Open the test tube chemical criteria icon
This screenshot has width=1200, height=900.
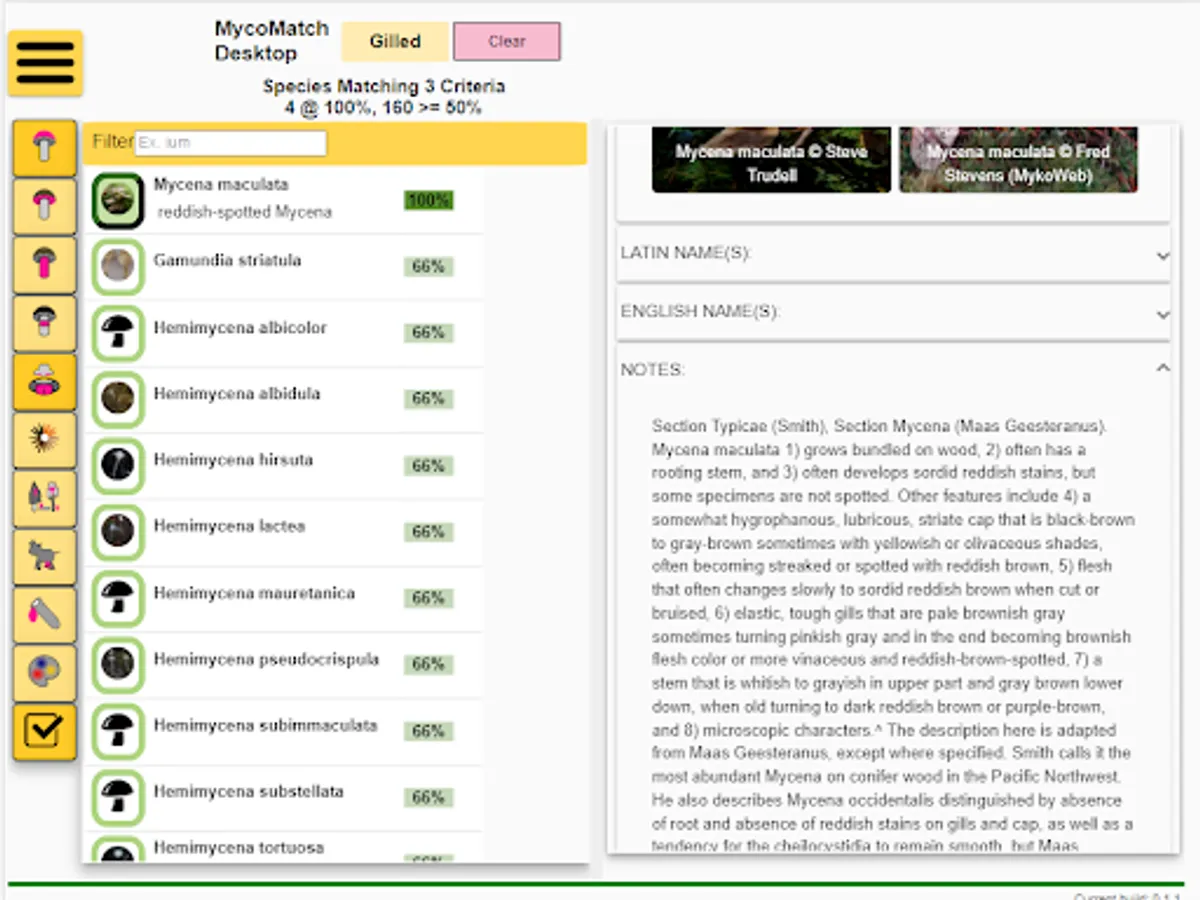45,615
